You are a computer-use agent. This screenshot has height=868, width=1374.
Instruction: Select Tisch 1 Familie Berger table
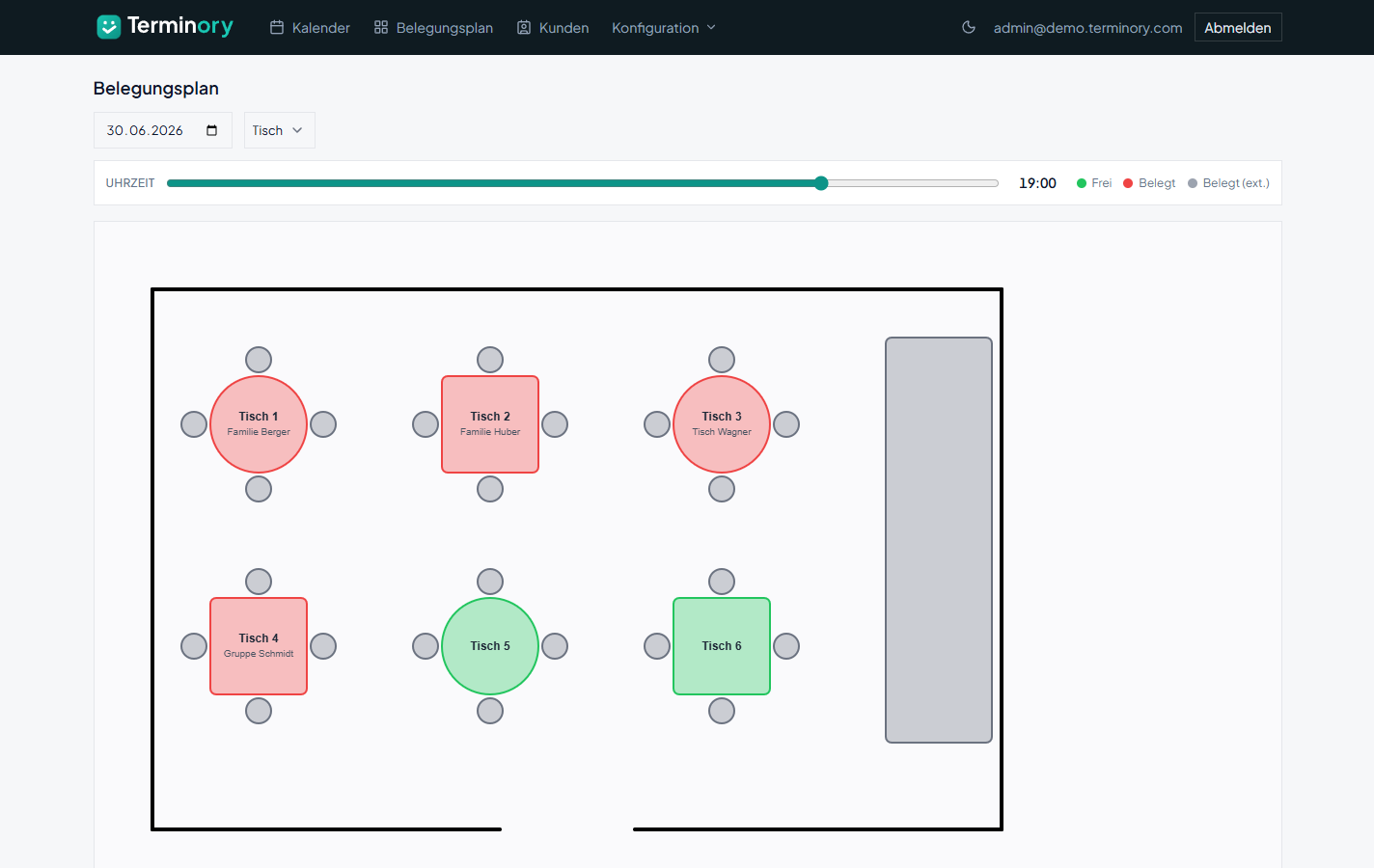click(x=259, y=424)
